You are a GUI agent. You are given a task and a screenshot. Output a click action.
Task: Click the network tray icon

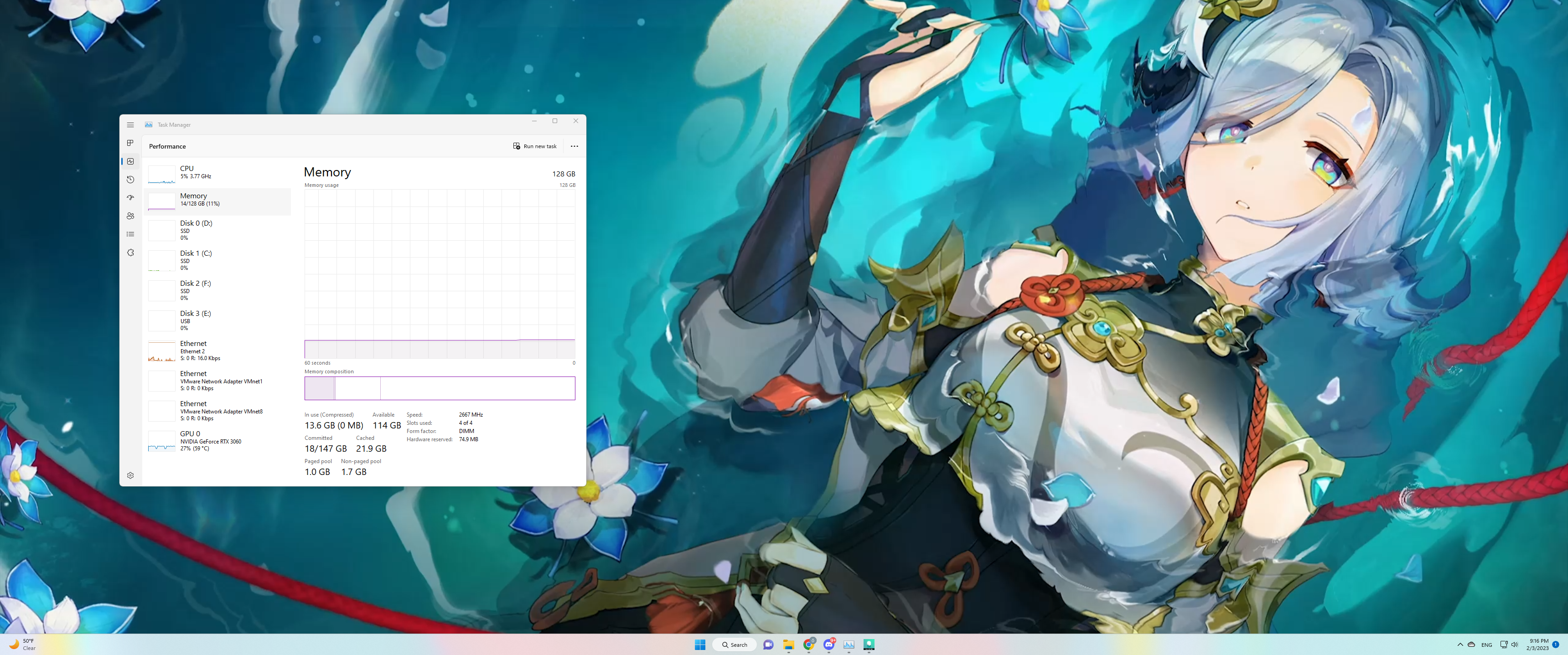point(1503,645)
